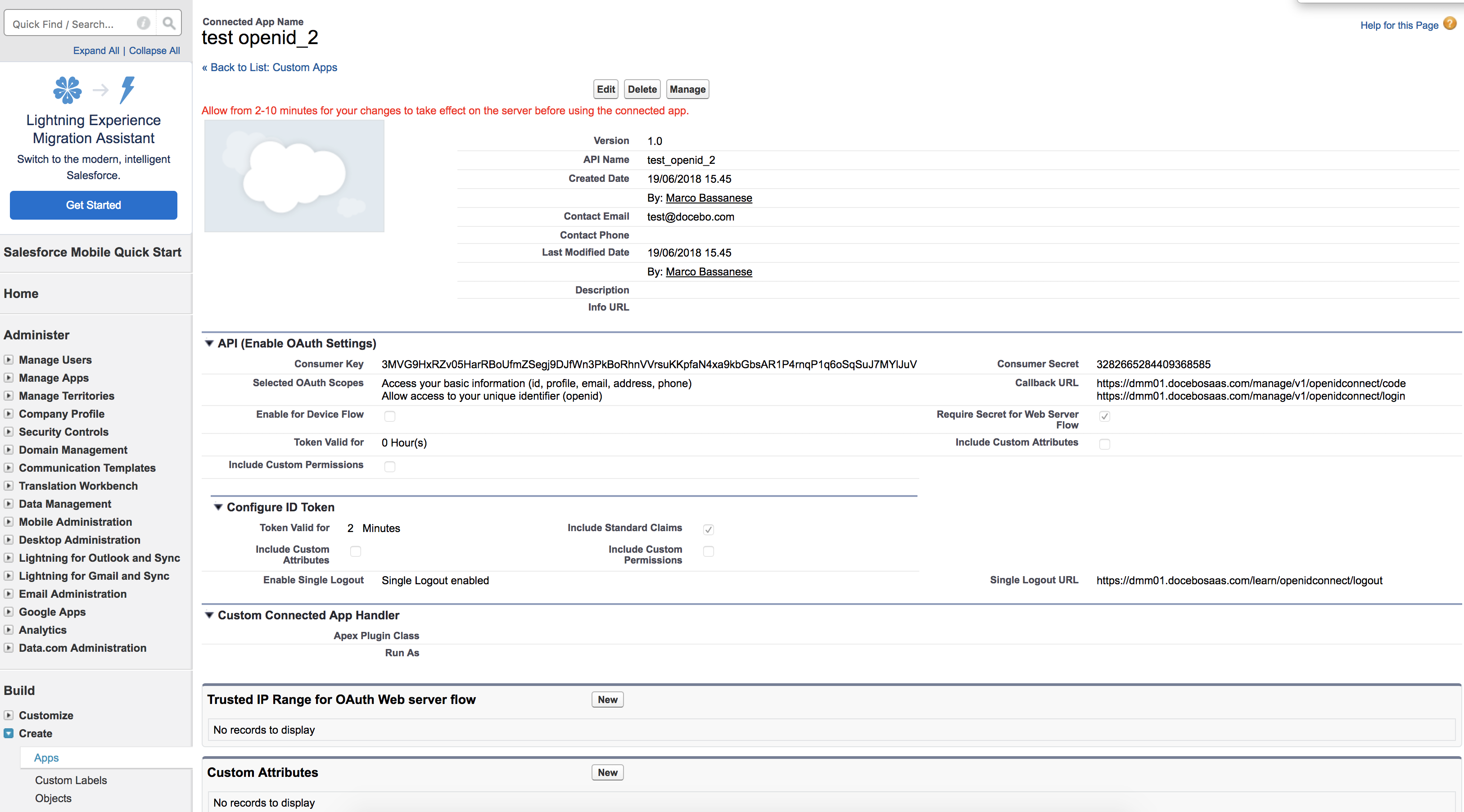
Task: Open Communication Templates in the sidebar
Action: click(87, 468)
